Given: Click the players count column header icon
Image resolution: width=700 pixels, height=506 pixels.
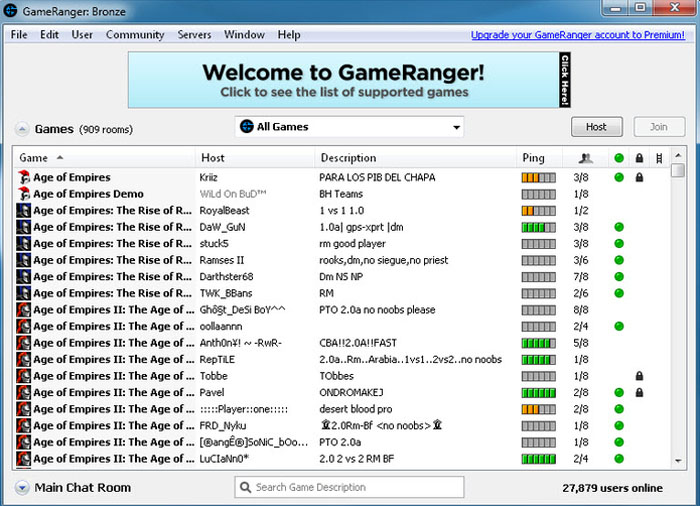Looking at the screenshot, I should pyautogui.click(x=586, y=158).
